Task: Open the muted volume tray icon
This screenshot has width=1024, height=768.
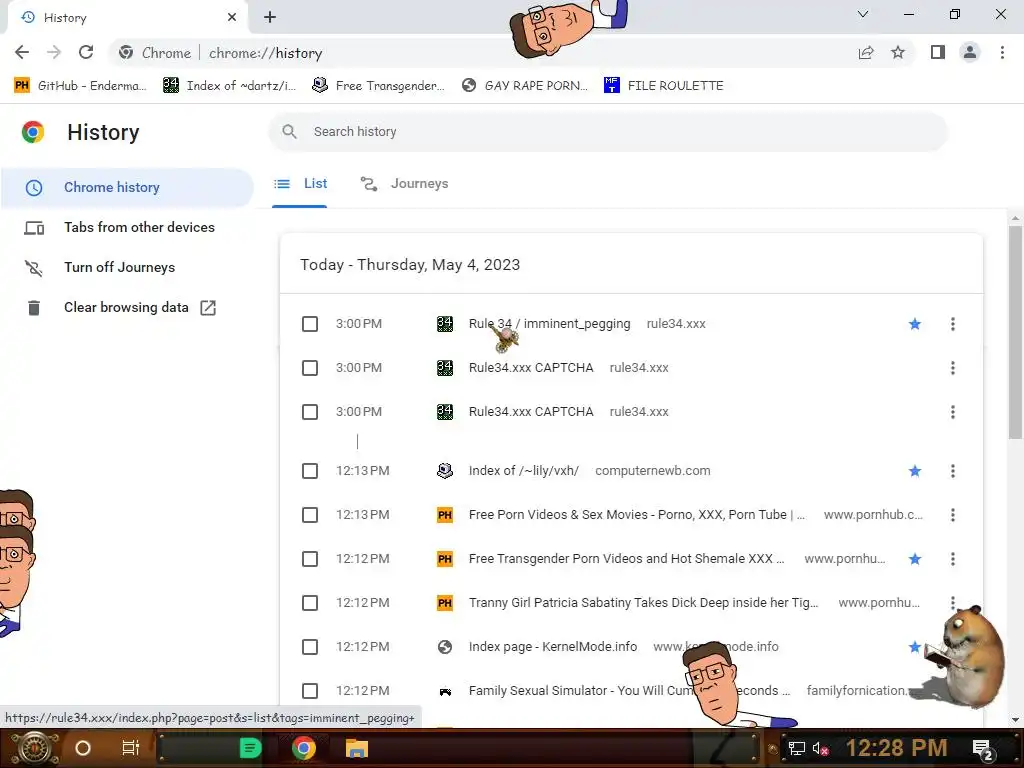Action: coord(820,748)
